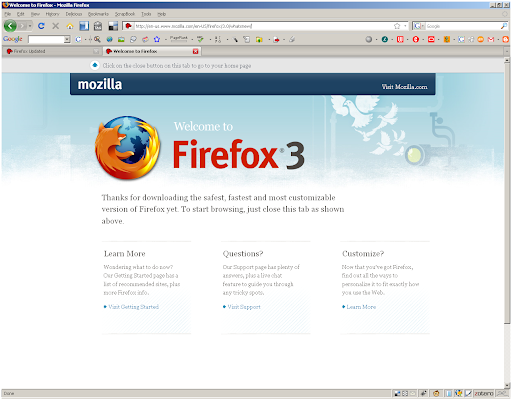The image size is (512, 399).
Task: Open the Help menu
Action: pos(162,14)
